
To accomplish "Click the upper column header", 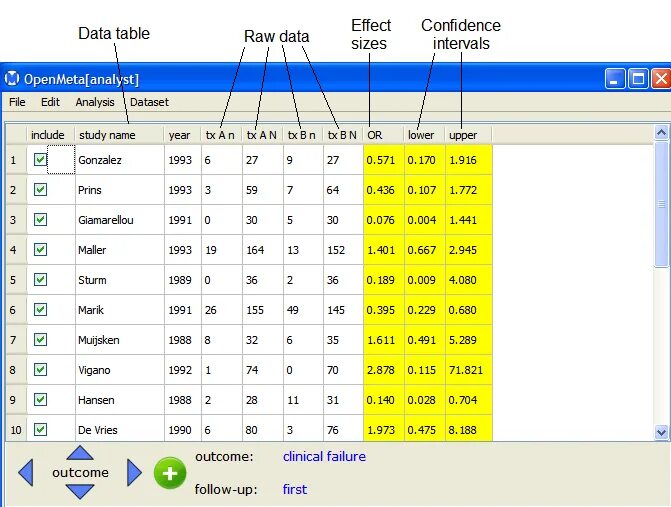I will (469, 135).
